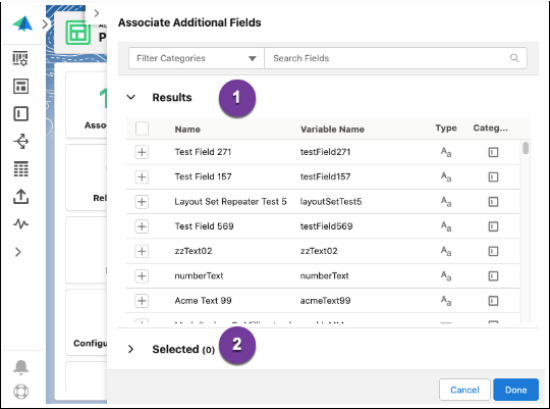Select the testField271 variable name
This screenshot has width=550, height=409.
click(325, 152)
